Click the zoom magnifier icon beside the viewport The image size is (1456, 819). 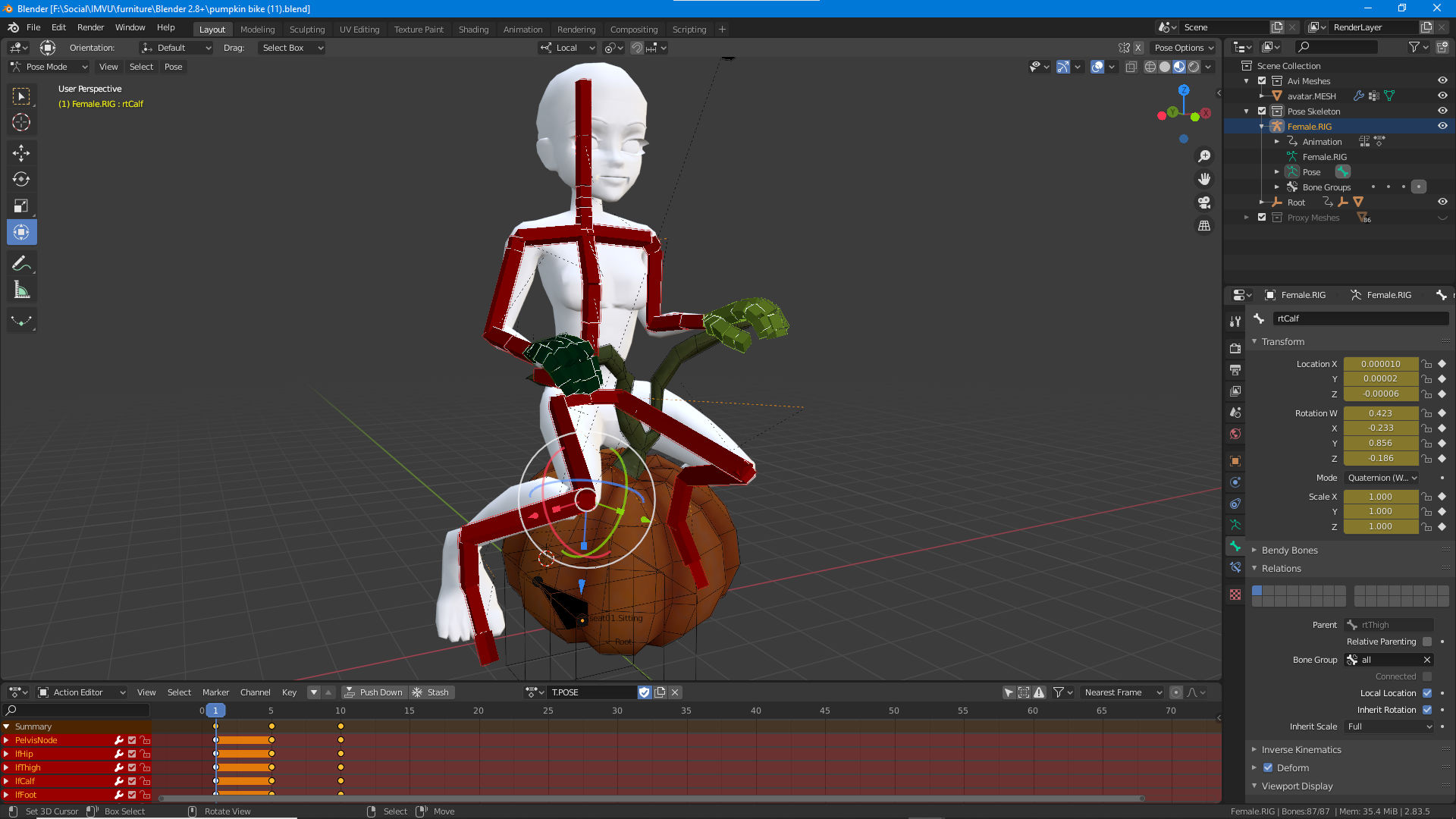(1204, 156)
